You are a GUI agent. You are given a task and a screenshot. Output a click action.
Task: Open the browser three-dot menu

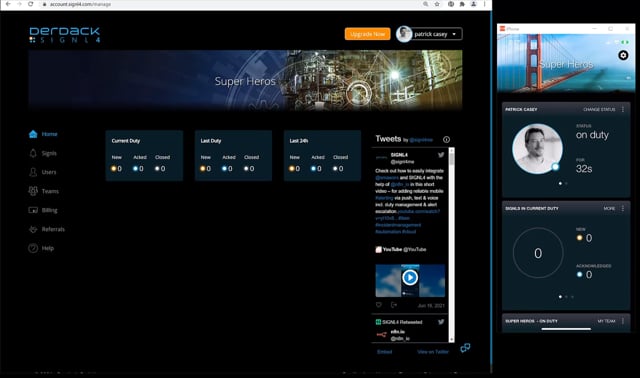point(485,4)
